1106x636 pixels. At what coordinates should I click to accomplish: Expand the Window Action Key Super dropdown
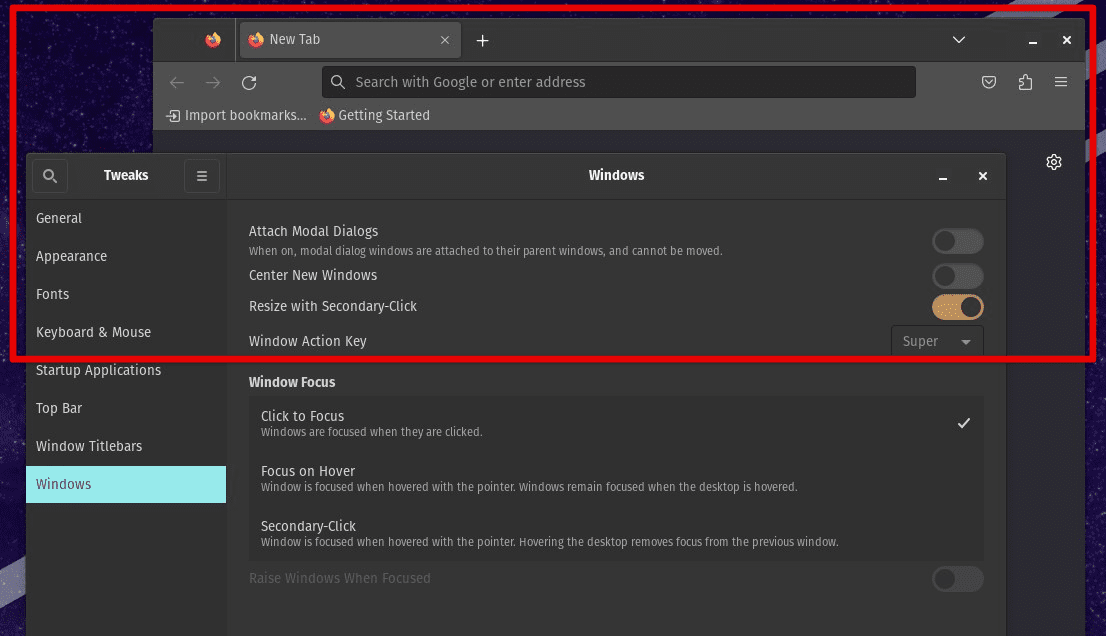[x=936, y=342]
